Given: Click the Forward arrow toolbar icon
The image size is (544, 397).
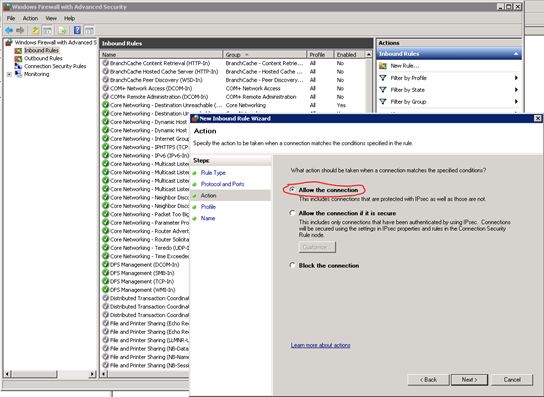Looking at the screenshot, I should tap(20, 31).
